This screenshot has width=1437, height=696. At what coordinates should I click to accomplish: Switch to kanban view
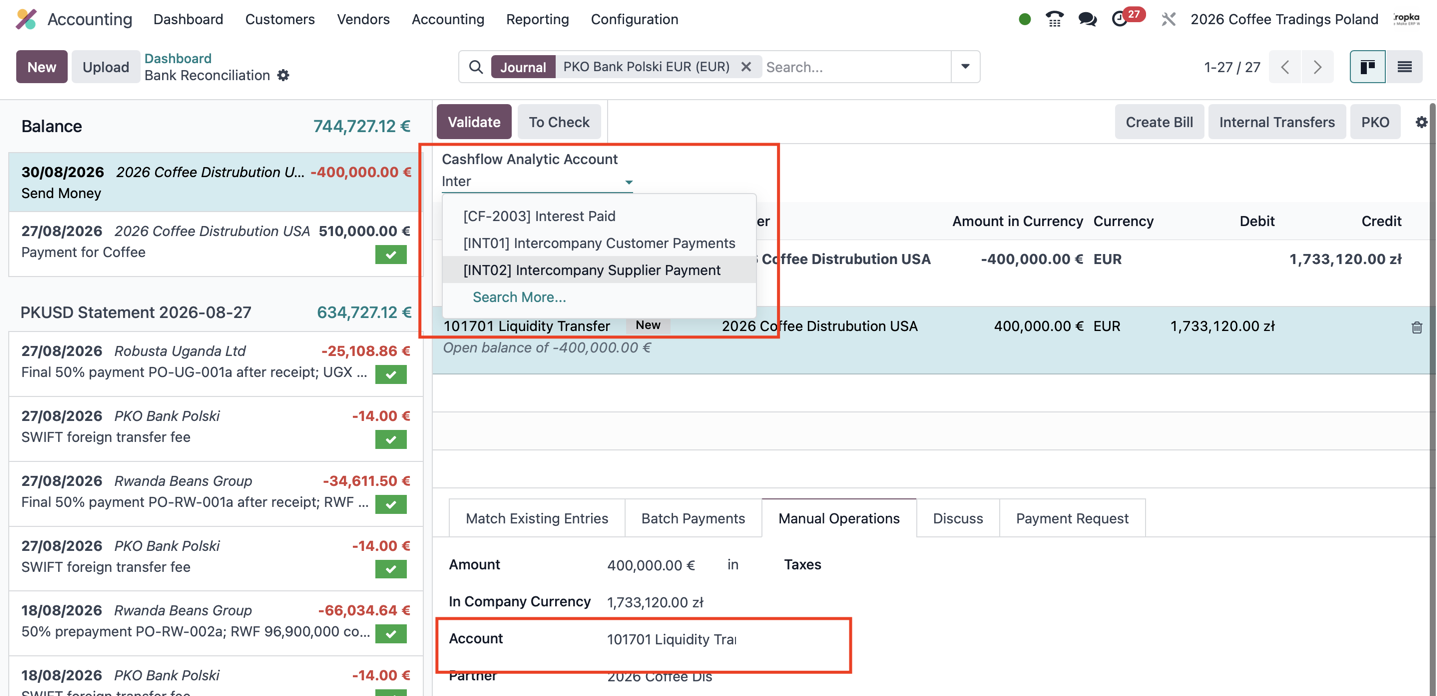[1367, 67]
